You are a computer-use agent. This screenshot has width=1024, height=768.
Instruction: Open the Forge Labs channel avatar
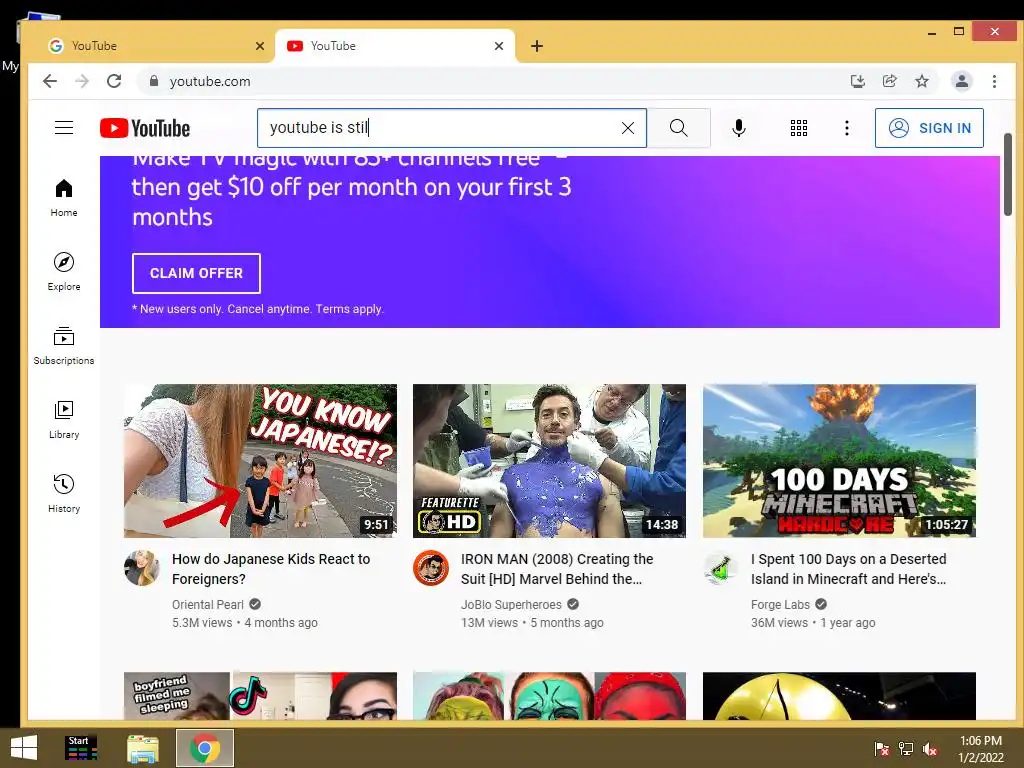point(721,568)
